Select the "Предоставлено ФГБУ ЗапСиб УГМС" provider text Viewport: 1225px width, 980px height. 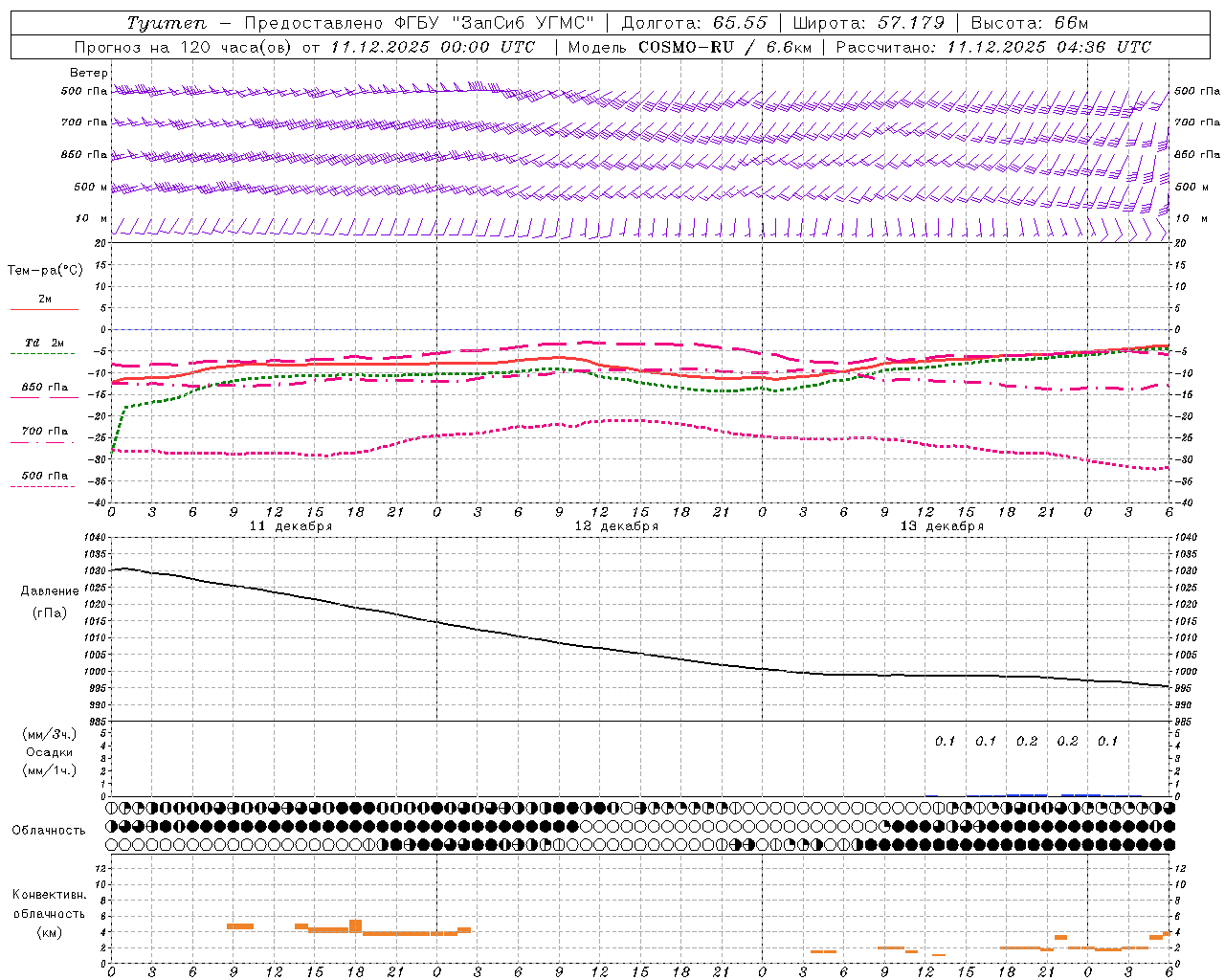[x=419, y=24]
